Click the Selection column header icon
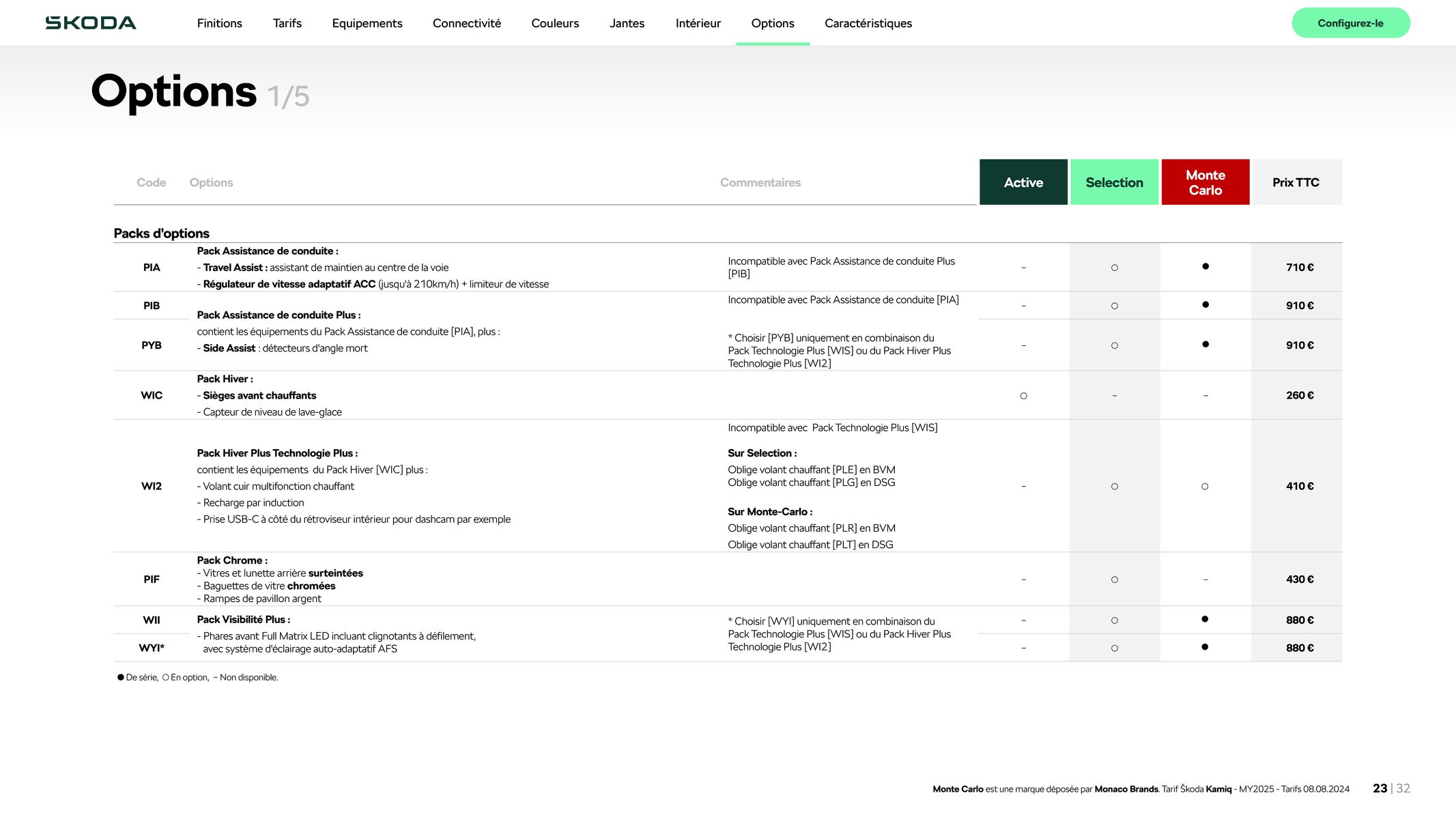Image resolution: width=1456 pixels, height=819 pixels. pos(1114,182)
